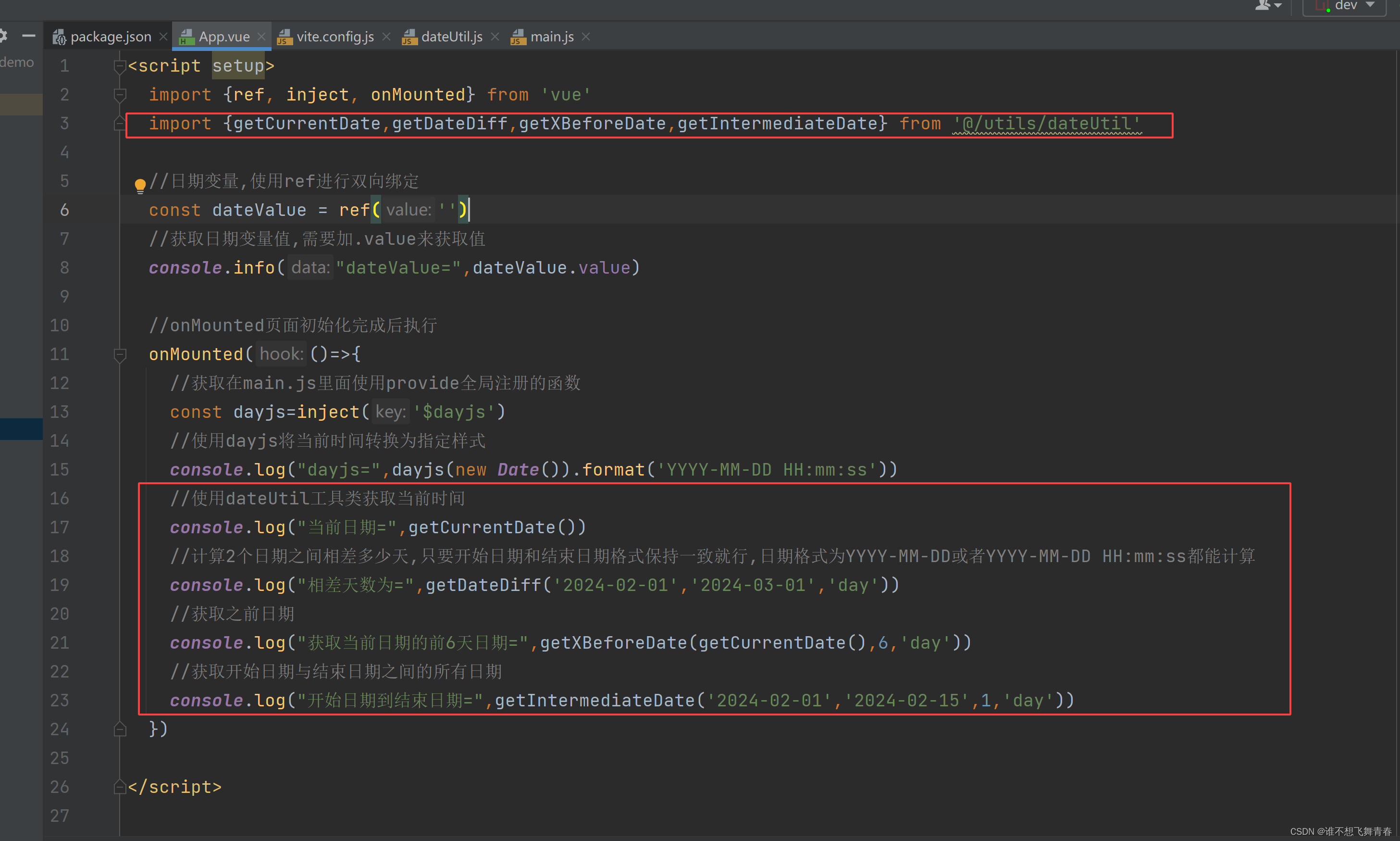Close the dateUtil.js tab
The width and height of the screenshot is (1400, 841).
point(495,37)
